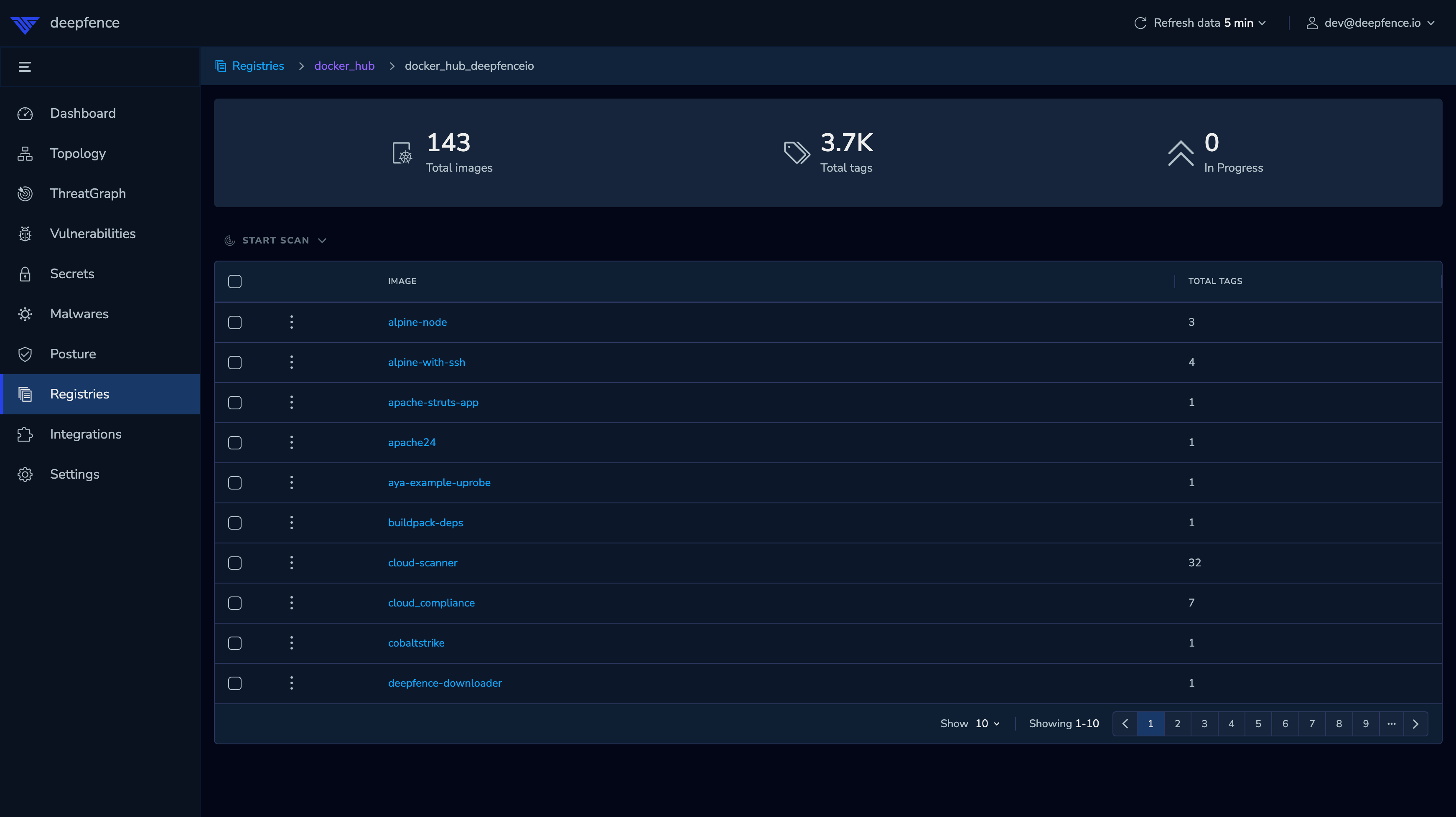Open ThreatGraph via its radar icon

(x=25, y=193)
